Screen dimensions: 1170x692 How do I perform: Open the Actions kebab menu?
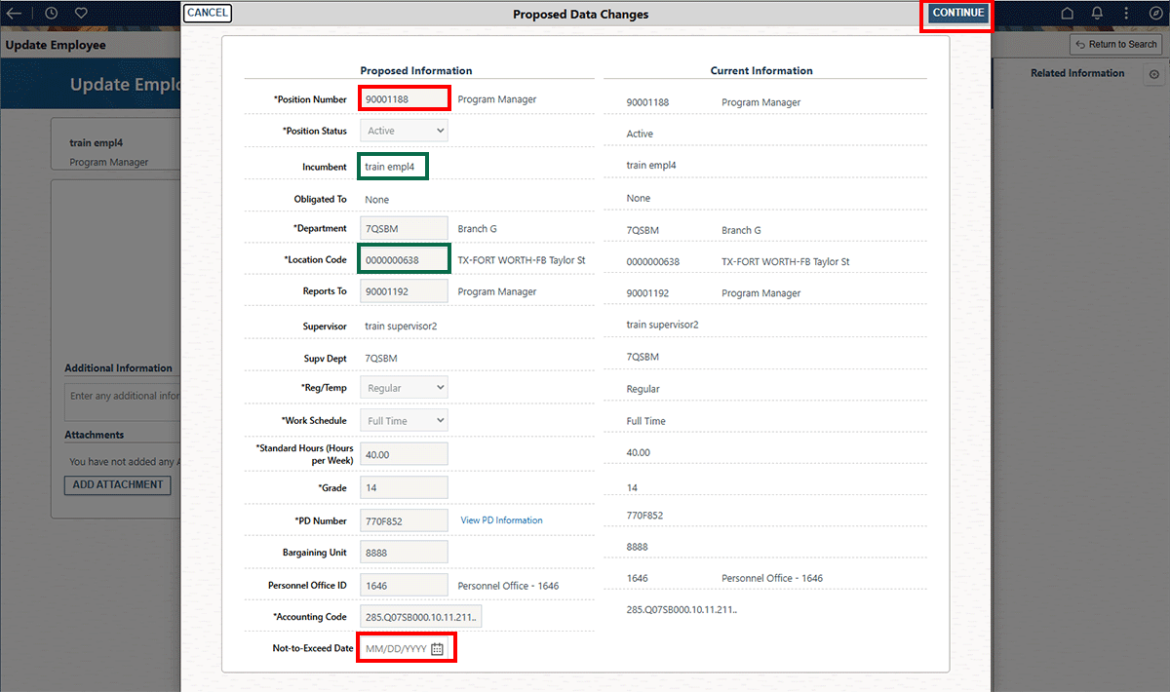pos(1126,13)
